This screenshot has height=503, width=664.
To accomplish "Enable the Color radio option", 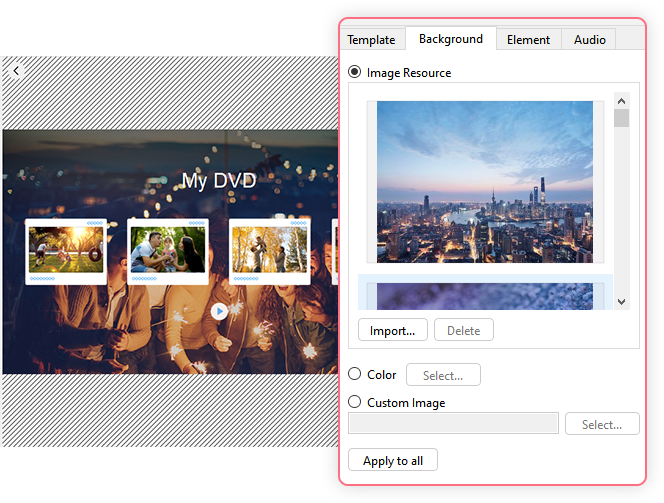I will (355, 375).
